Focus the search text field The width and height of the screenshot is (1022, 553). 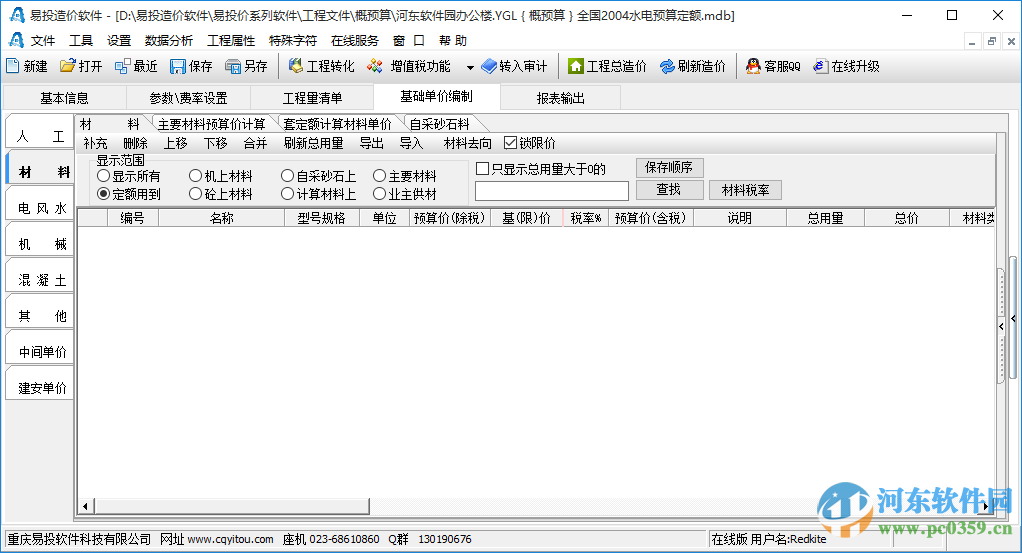pyautogui.click(x=551, y=191)
